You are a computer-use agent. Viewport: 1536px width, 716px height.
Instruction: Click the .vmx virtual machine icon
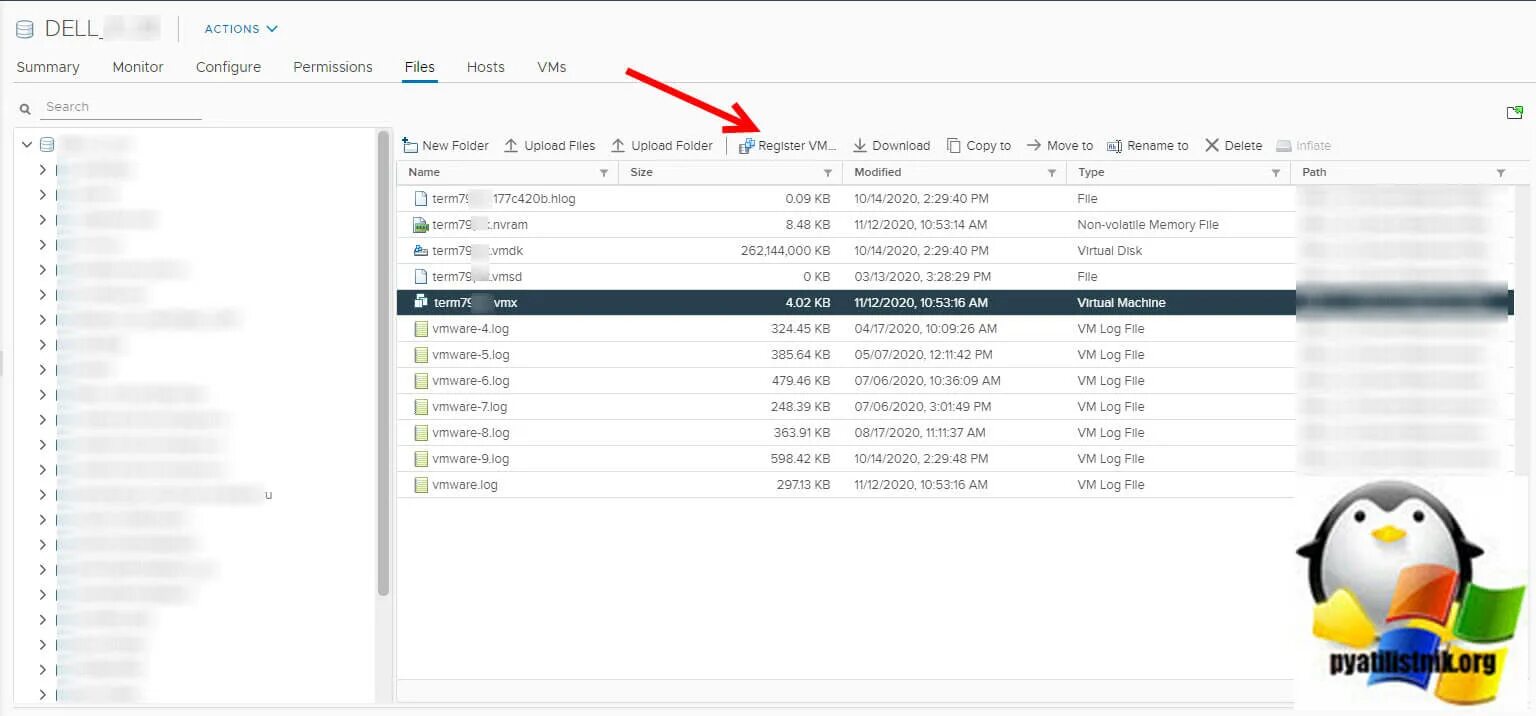[x=421, y=302]
